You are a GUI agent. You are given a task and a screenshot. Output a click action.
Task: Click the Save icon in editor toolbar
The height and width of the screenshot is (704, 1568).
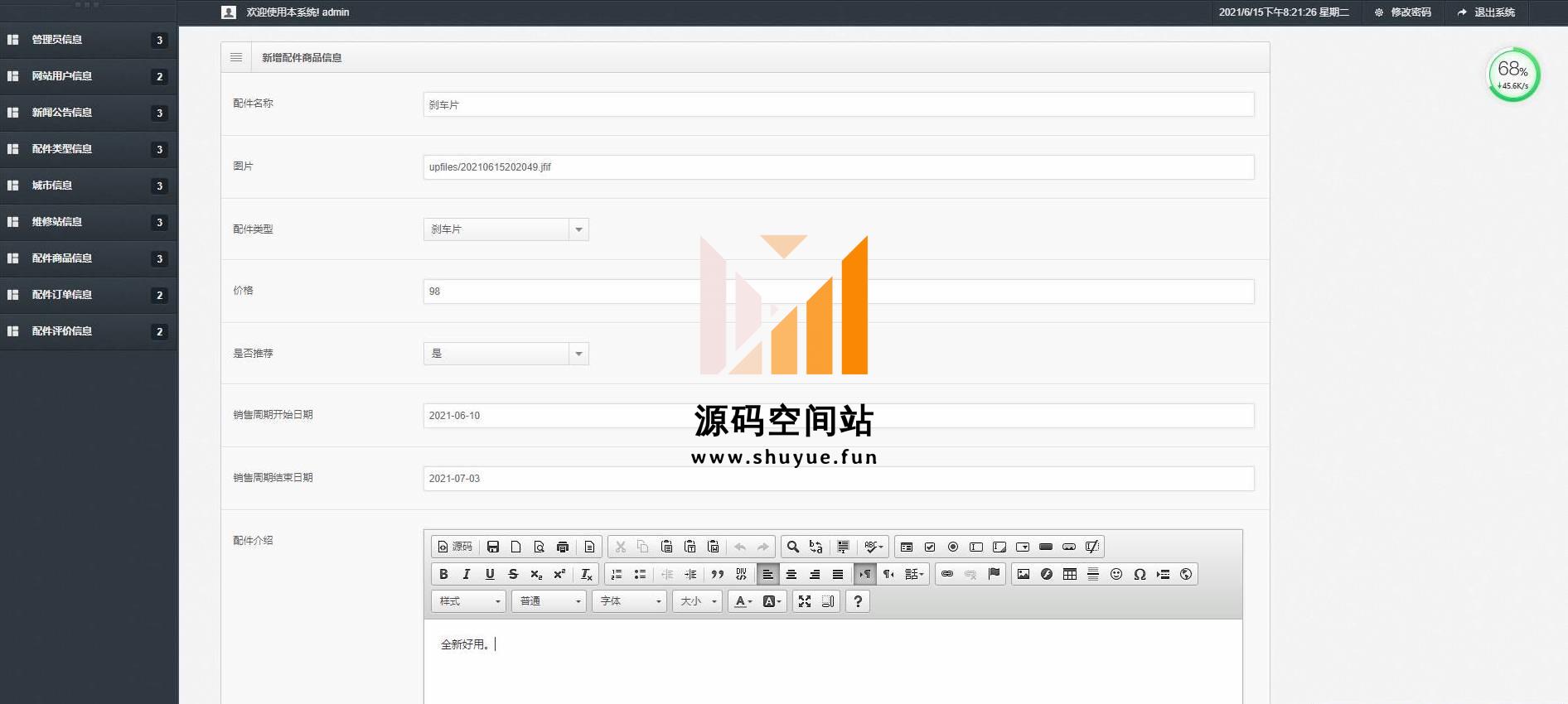[x=493, y=547]
